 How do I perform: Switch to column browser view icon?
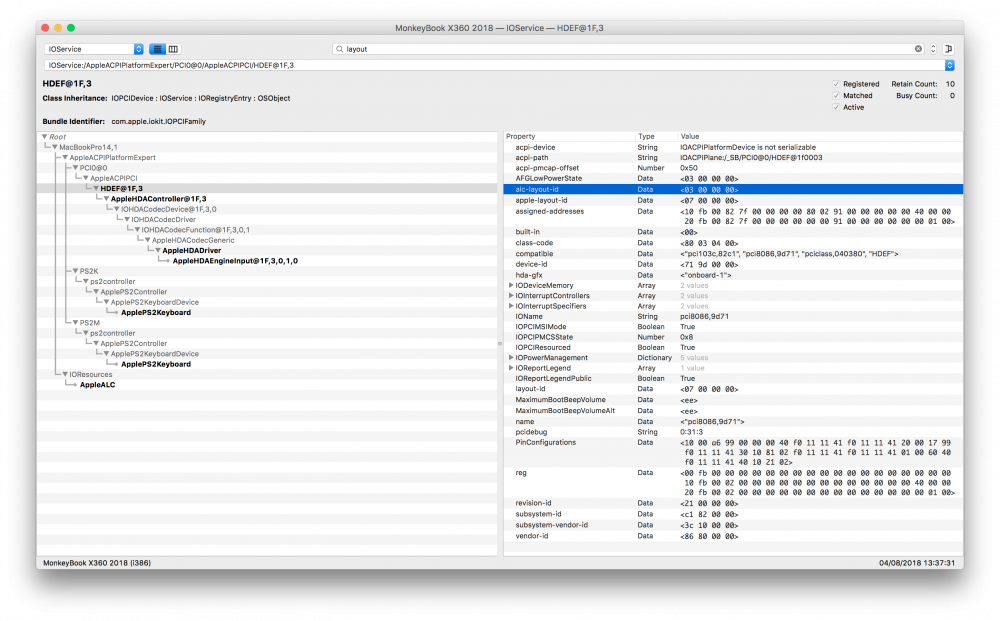173,49
